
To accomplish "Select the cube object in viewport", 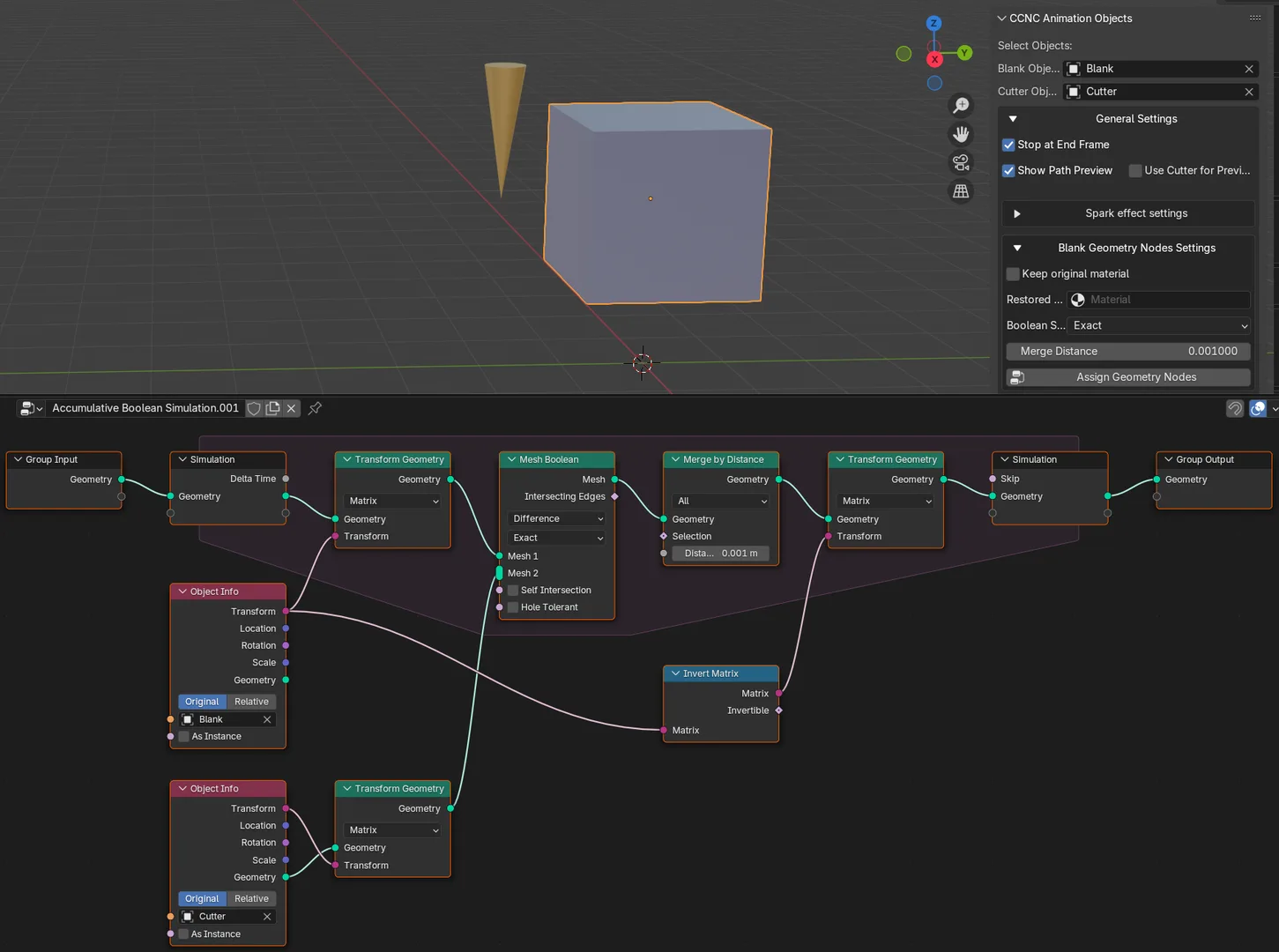I will pos(657,203).
